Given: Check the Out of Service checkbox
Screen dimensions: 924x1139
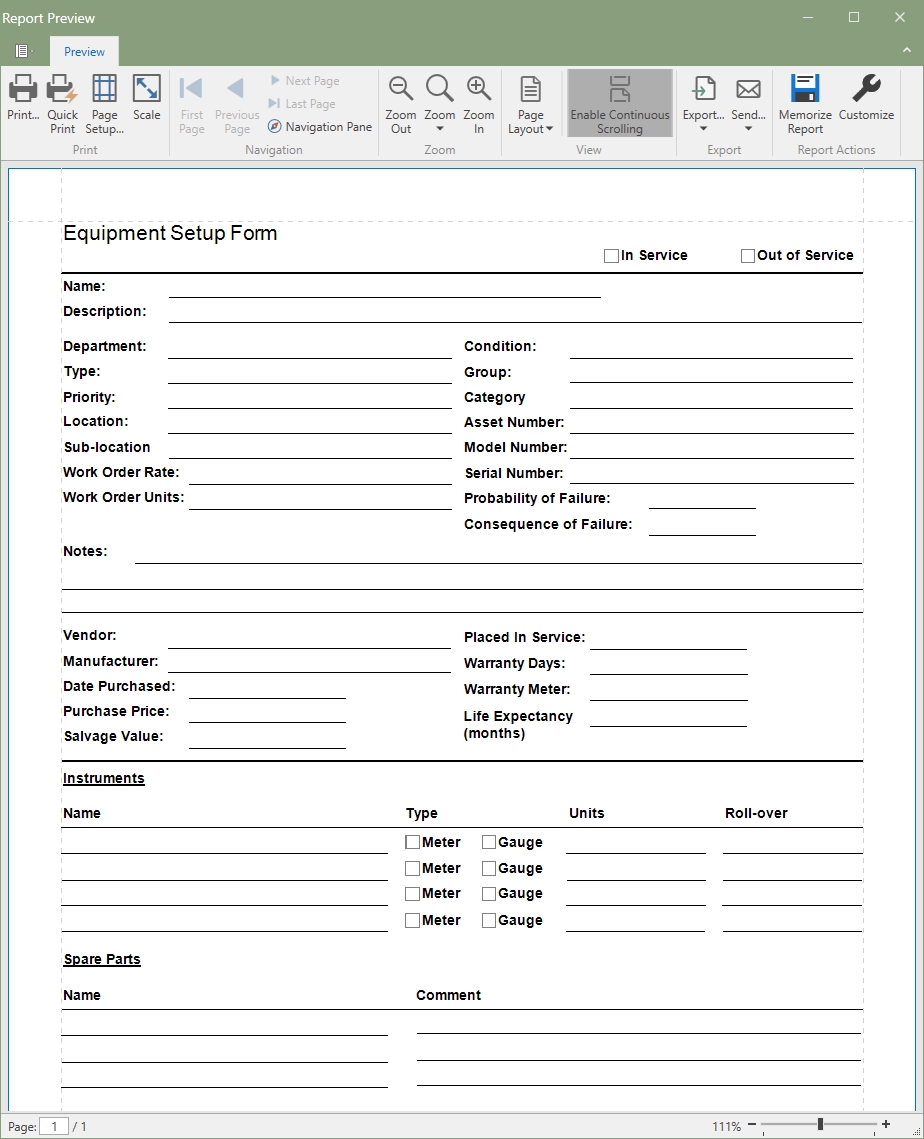Looking at the screenshot, I should (747, 256).
